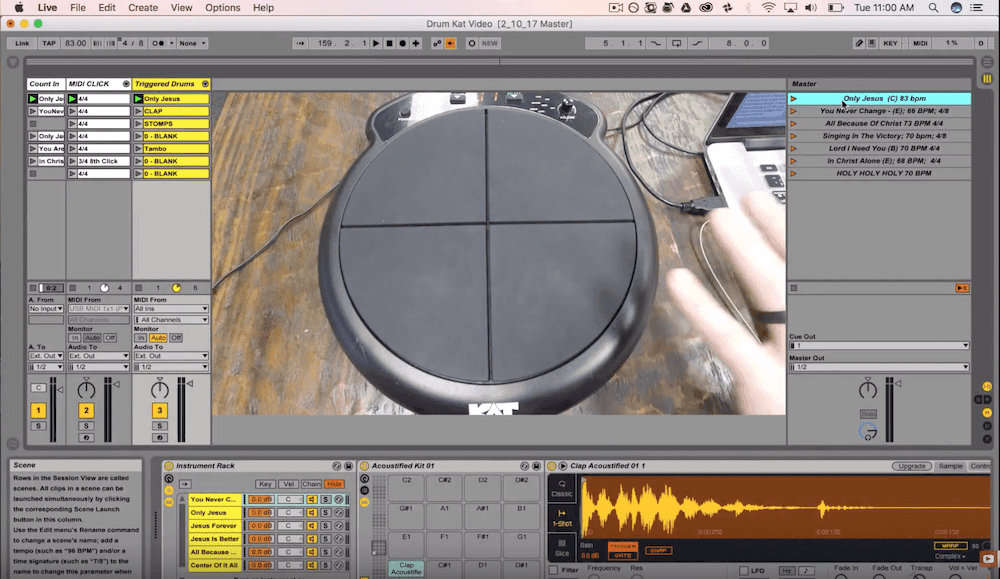Toggle the Draw Mode pencil icon
The width and height of the screenshot is (1000, 579).
pyautogui.click(x=859, y=43)
